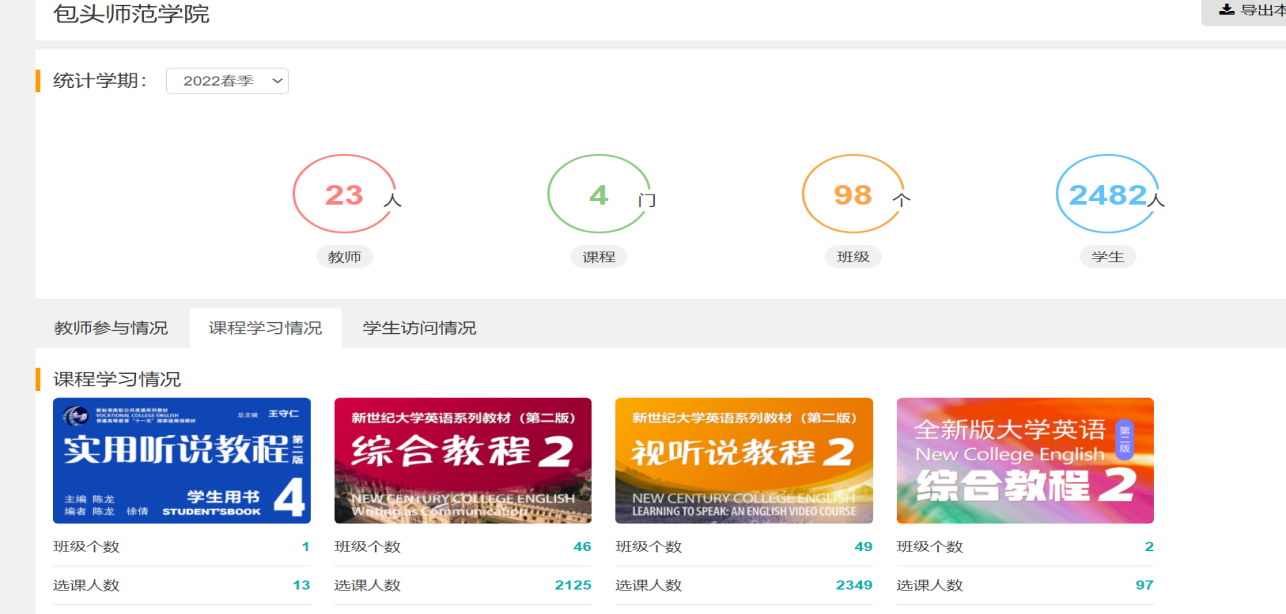Open the 实用听说教程 4 course cover
The width and height of the screenshot is (1286, 614).
click(182, 461)
